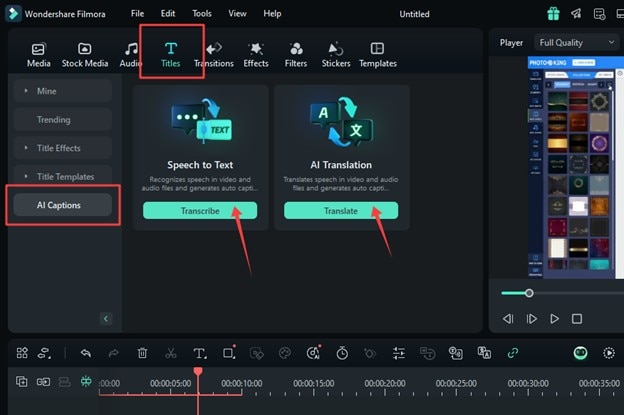The height and width of the screenshot is (415, 624).
Task: Click the crop tool icon
Action: pyautogui.click(x=229, y=353)
